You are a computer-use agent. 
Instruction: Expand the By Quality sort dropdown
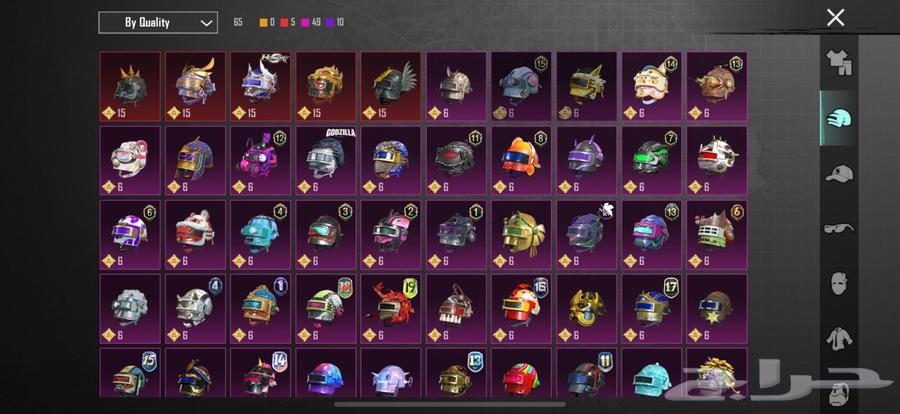pos(158,23)
